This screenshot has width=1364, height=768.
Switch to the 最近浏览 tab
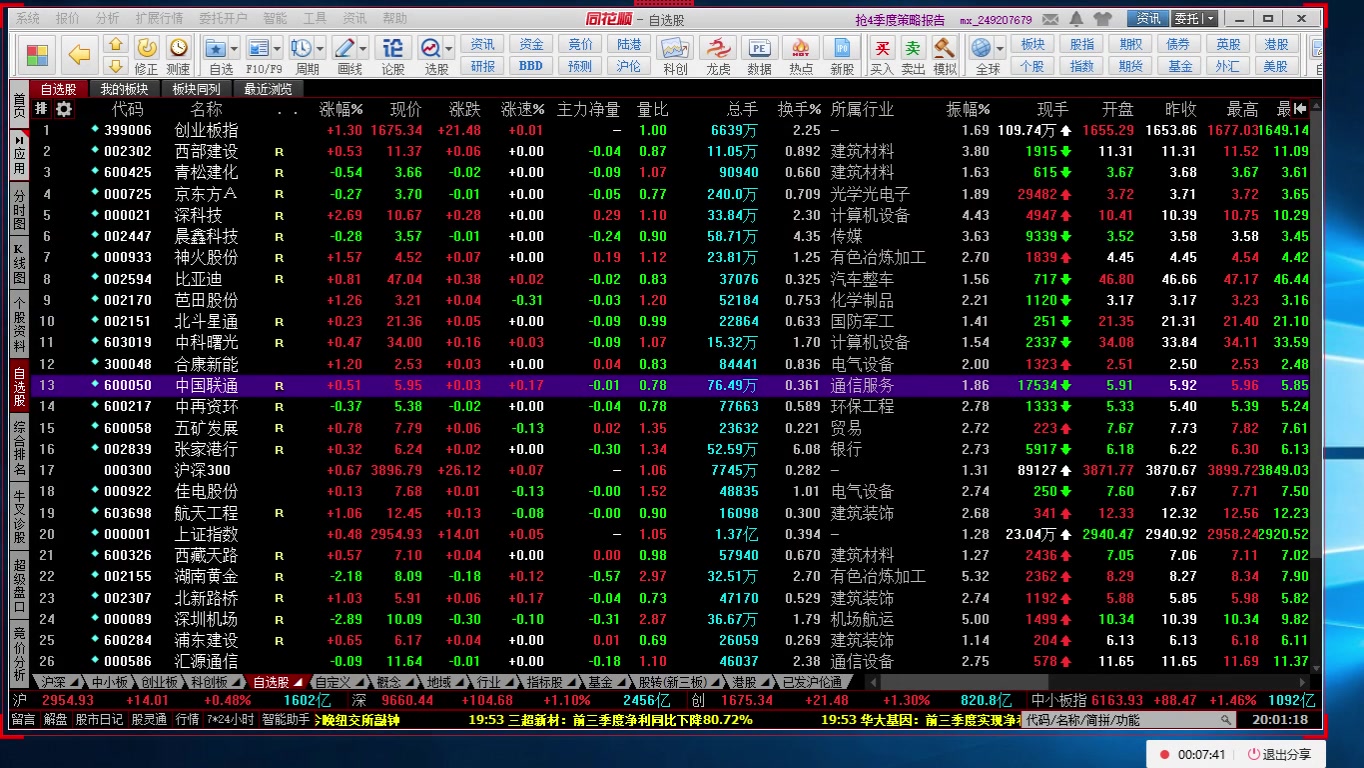click(269, 89)
